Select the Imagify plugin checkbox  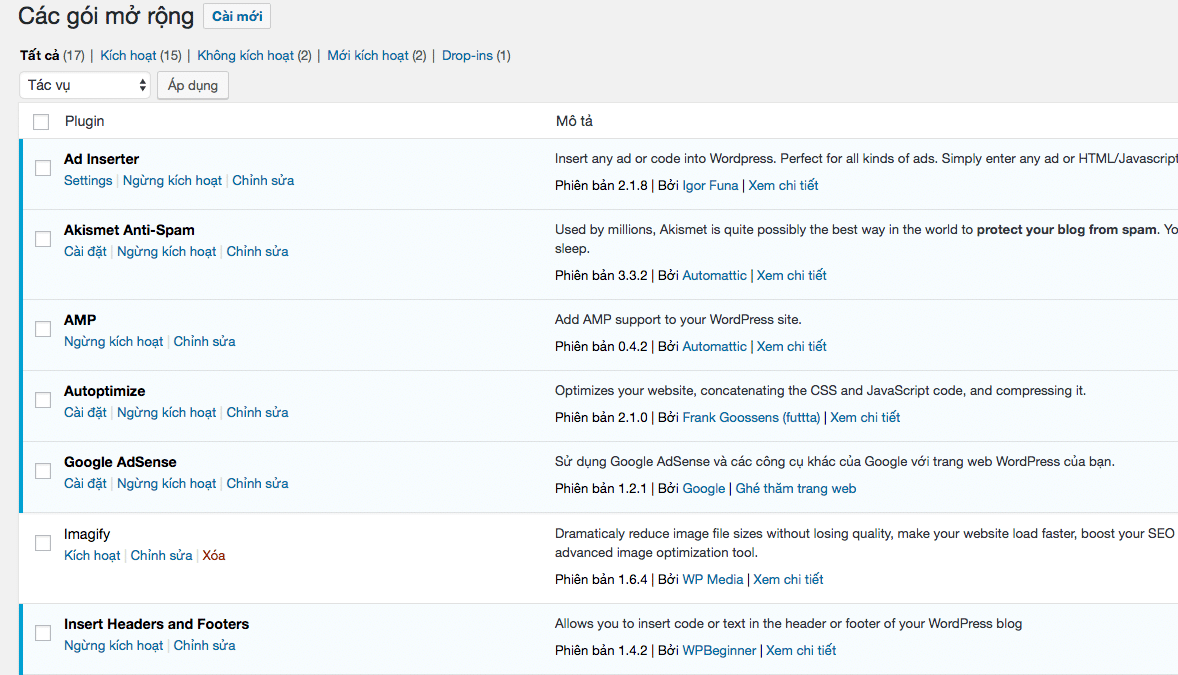point(43,543)
